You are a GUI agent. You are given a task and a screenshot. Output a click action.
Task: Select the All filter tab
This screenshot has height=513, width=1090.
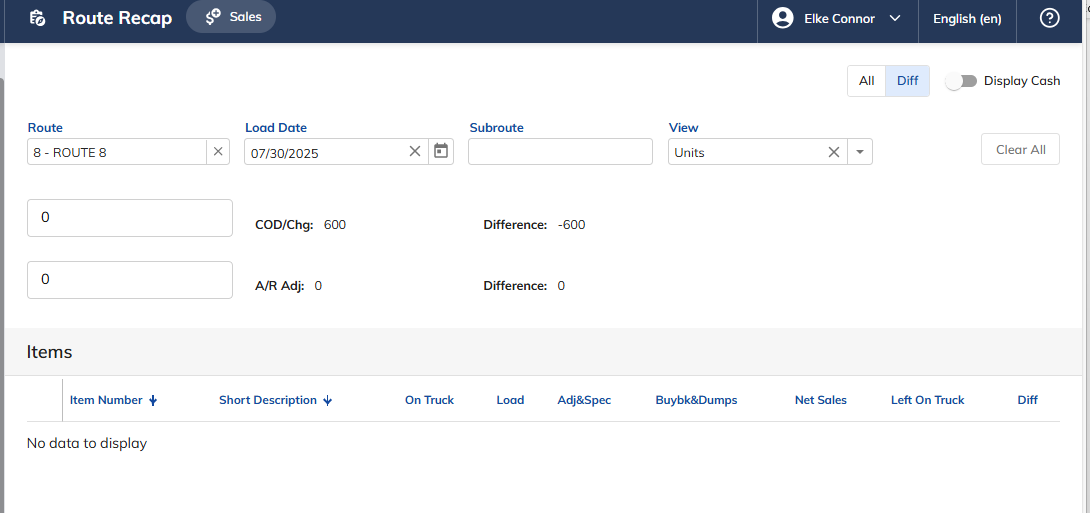click(x=866, y=81)
